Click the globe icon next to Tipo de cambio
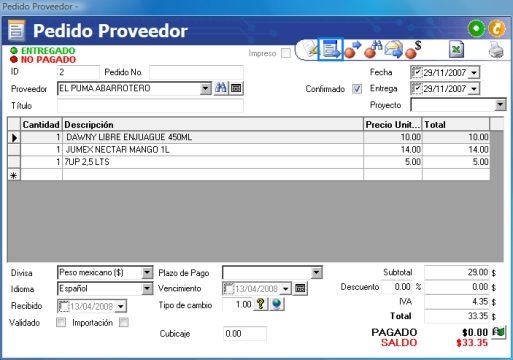Image resolution: width=513 pixels, height=360 pixels. click(x=277, y=304)
